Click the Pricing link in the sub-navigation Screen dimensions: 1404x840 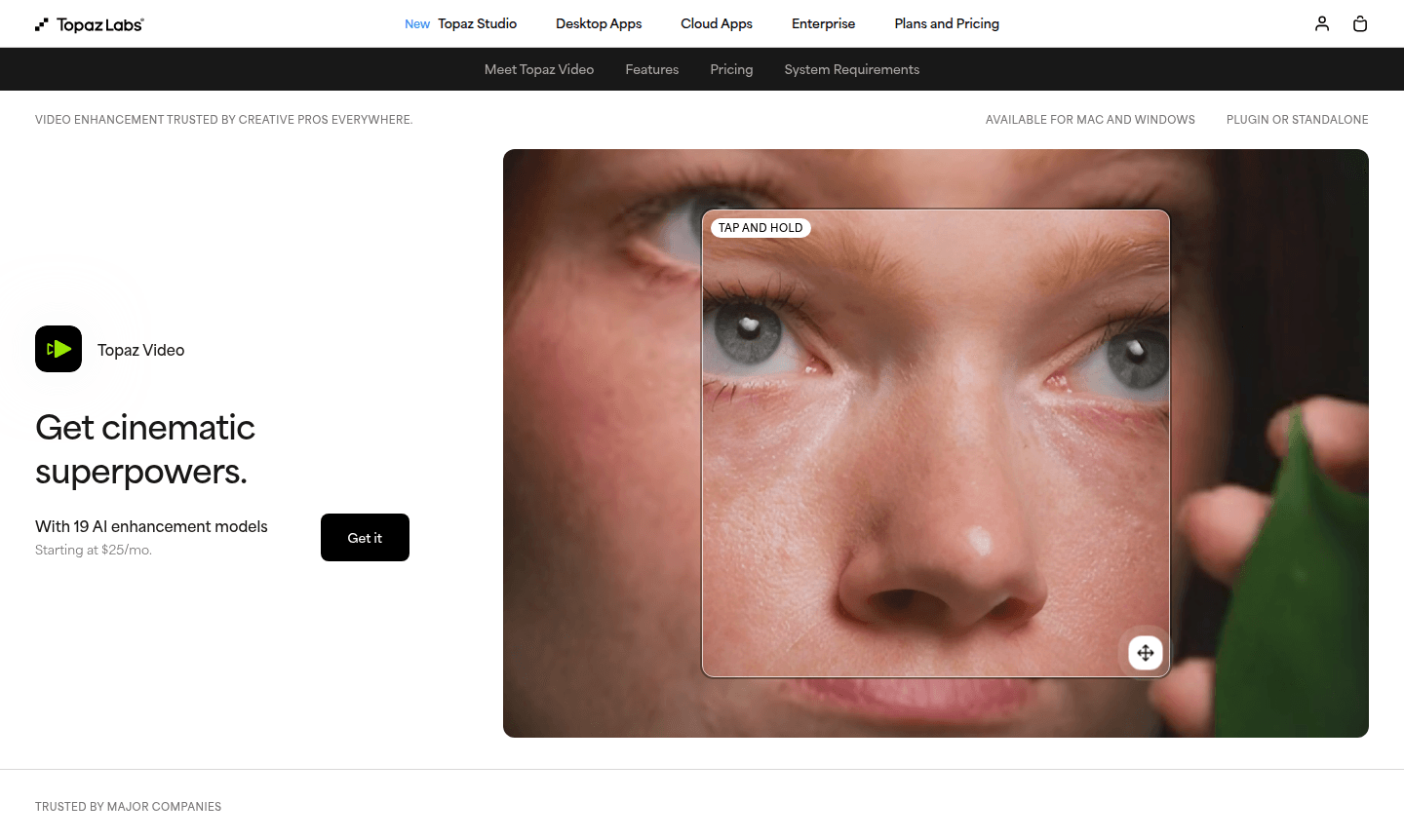pos(731,69)
